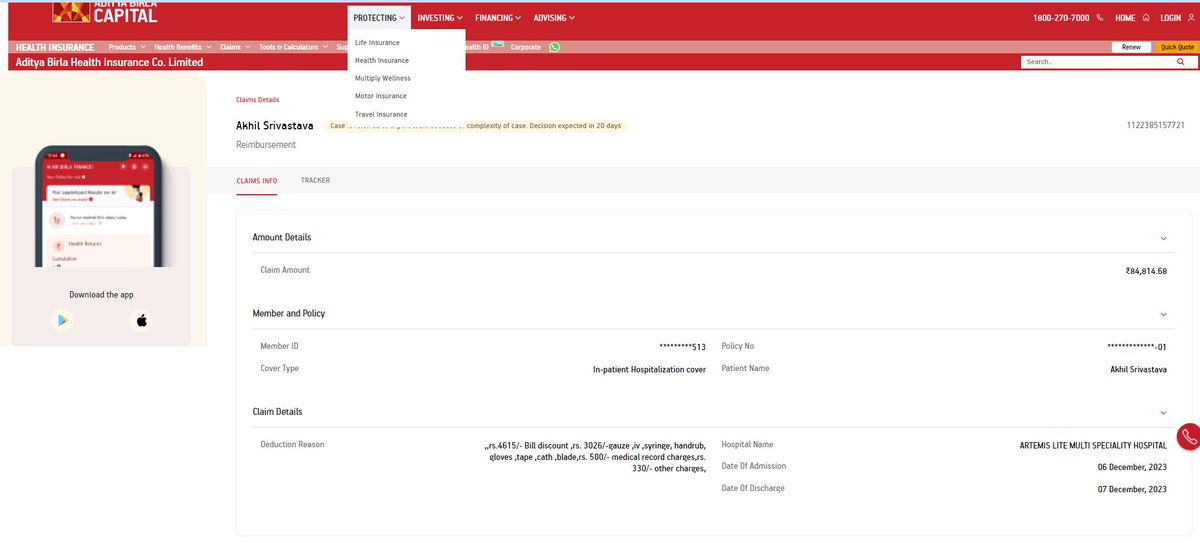The image size is (1200, 543).
Task: Open Google Play store download icon
Action: pyautogui.click(x=63, y=320)
